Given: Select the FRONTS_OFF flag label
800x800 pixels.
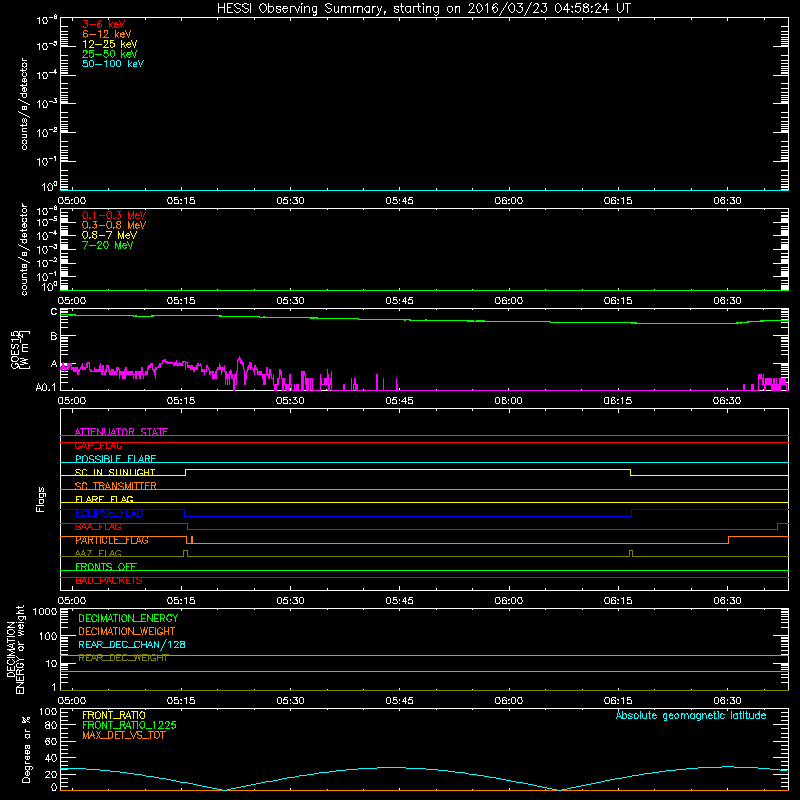Looking at the screenshot, I should tap(106, 566).
